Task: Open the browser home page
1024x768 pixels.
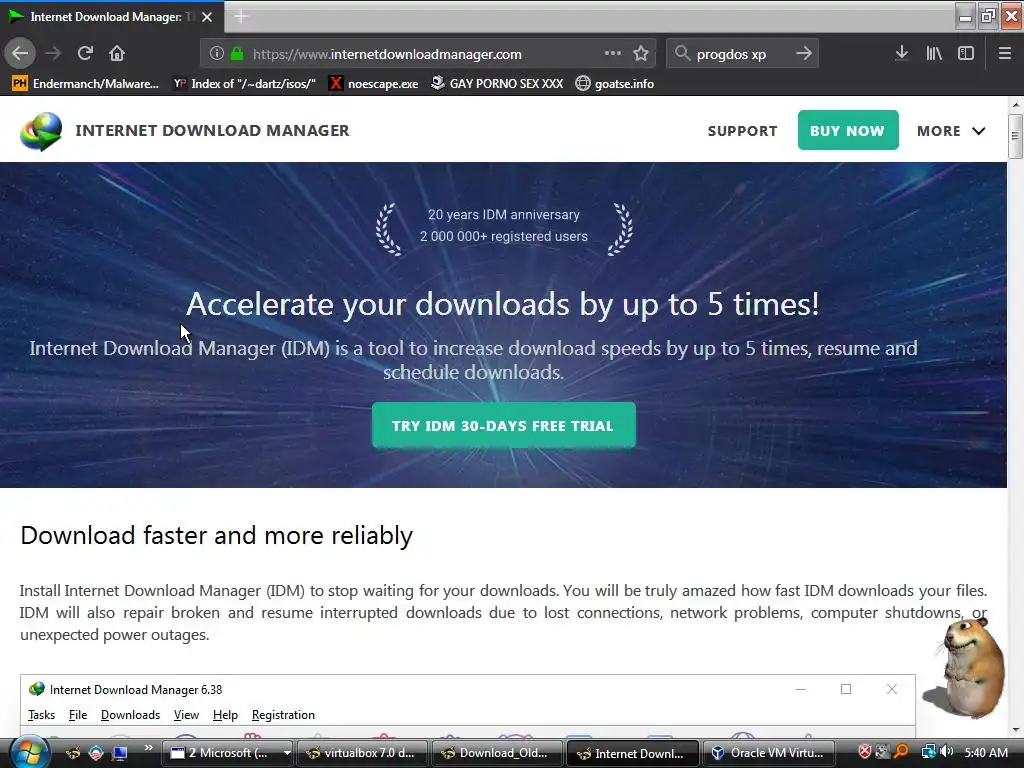Action: pos(117,53)
